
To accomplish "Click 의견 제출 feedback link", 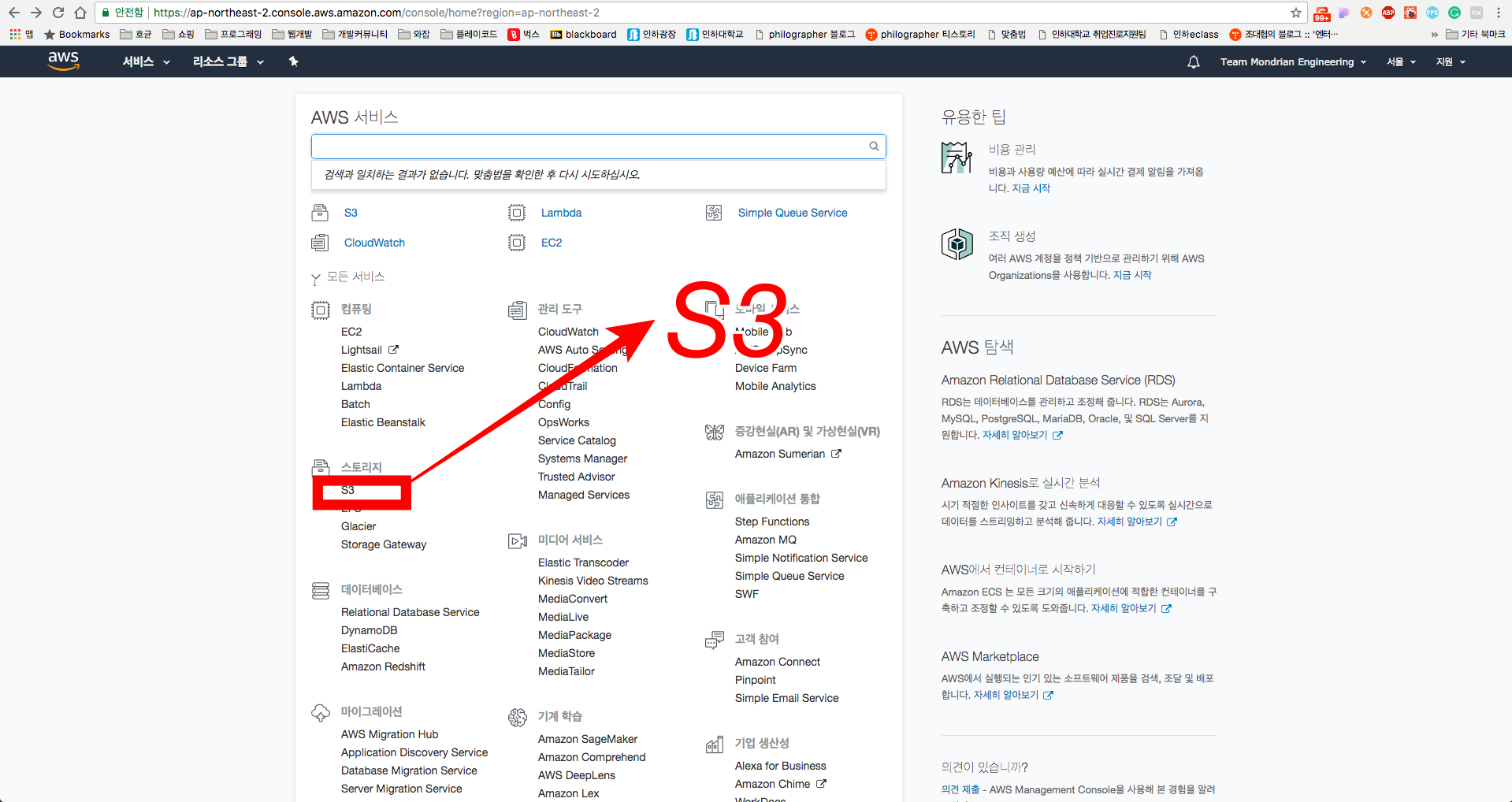I will coord(960,789).
